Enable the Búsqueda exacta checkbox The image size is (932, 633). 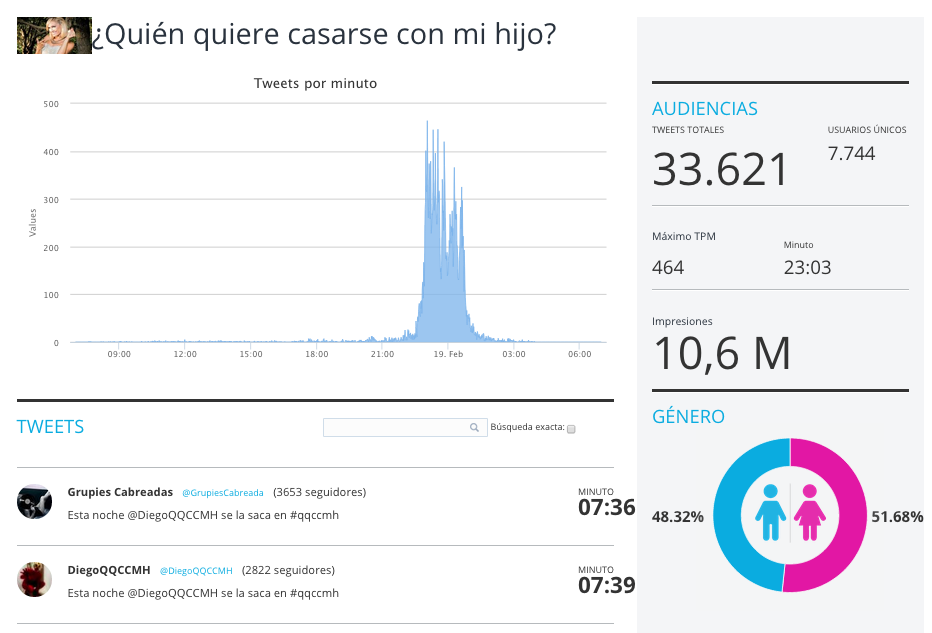click(x=571, y=429)
